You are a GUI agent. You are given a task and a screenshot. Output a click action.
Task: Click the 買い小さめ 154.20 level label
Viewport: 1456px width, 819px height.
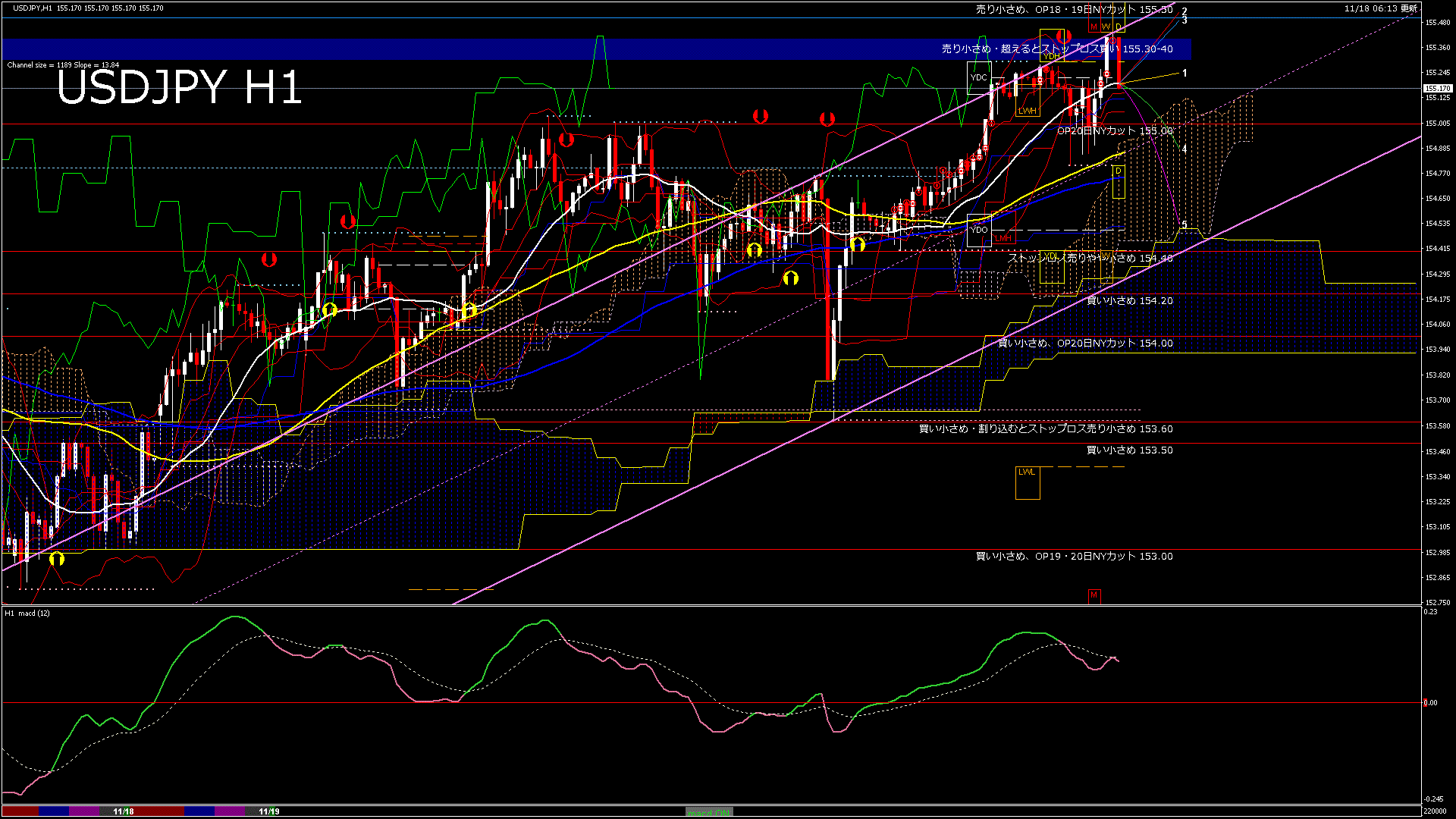1129,301
